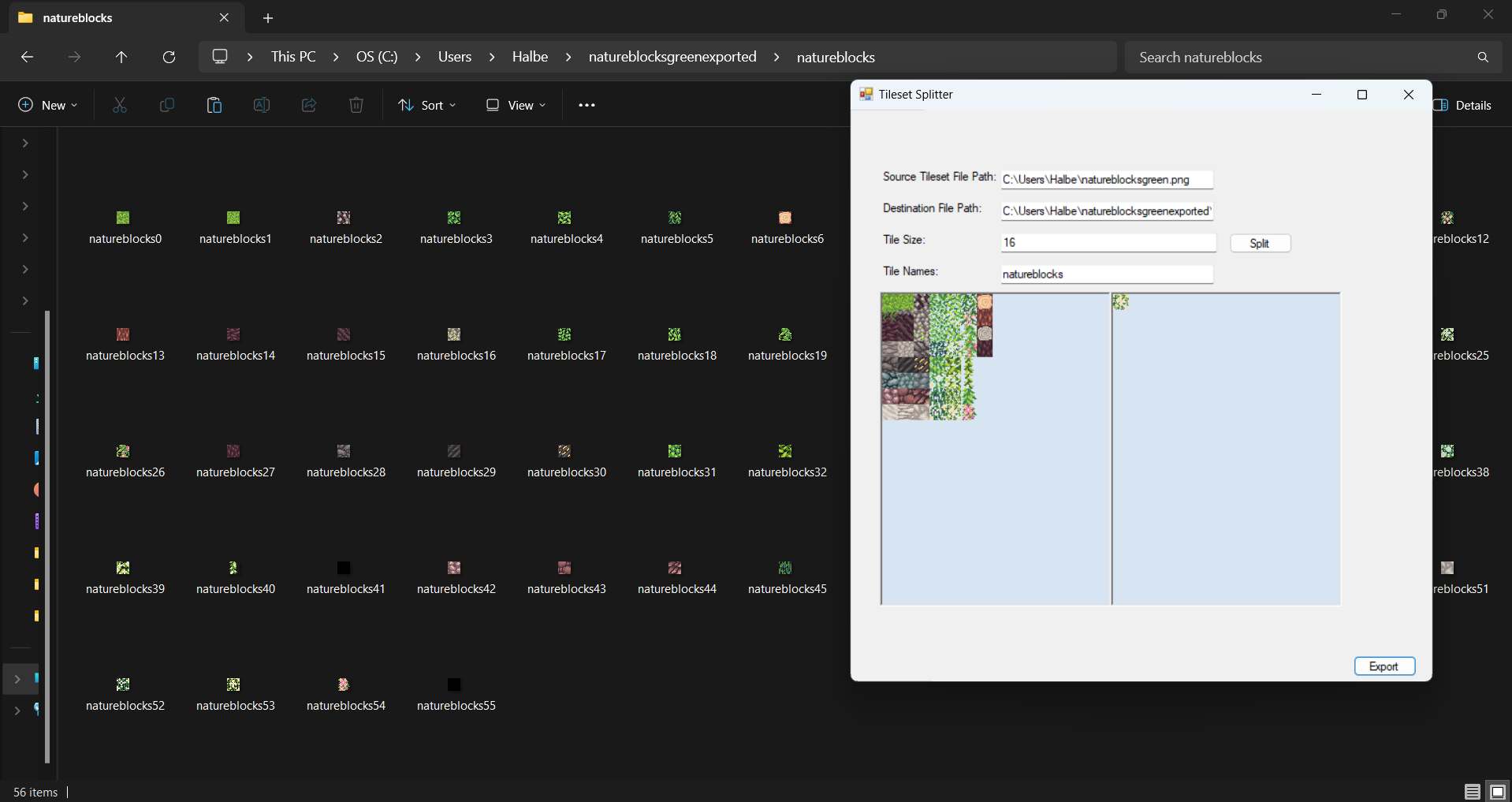The height and width of the screenshot is (802, 1512).
Task: Open the Sort dropdown
Action: tap(427, 105)
